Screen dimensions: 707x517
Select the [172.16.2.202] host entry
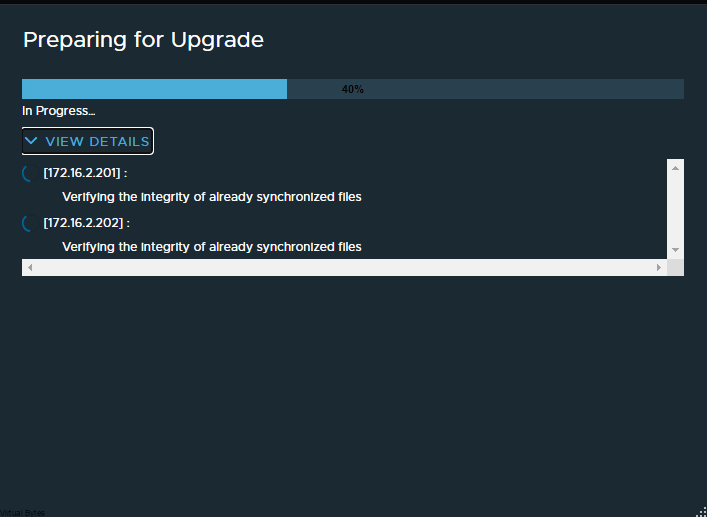(x=87, y=223)
